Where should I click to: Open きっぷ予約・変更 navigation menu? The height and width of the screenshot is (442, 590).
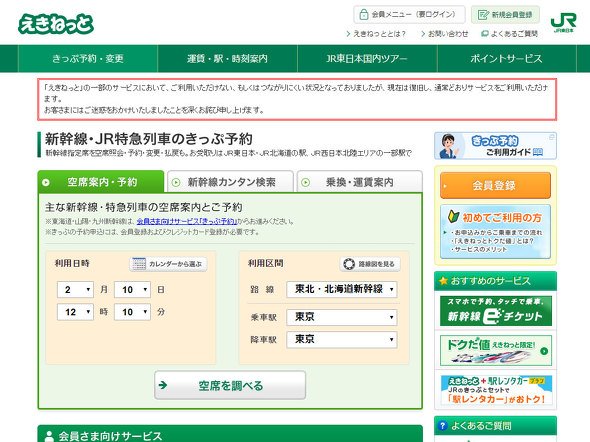88,58
